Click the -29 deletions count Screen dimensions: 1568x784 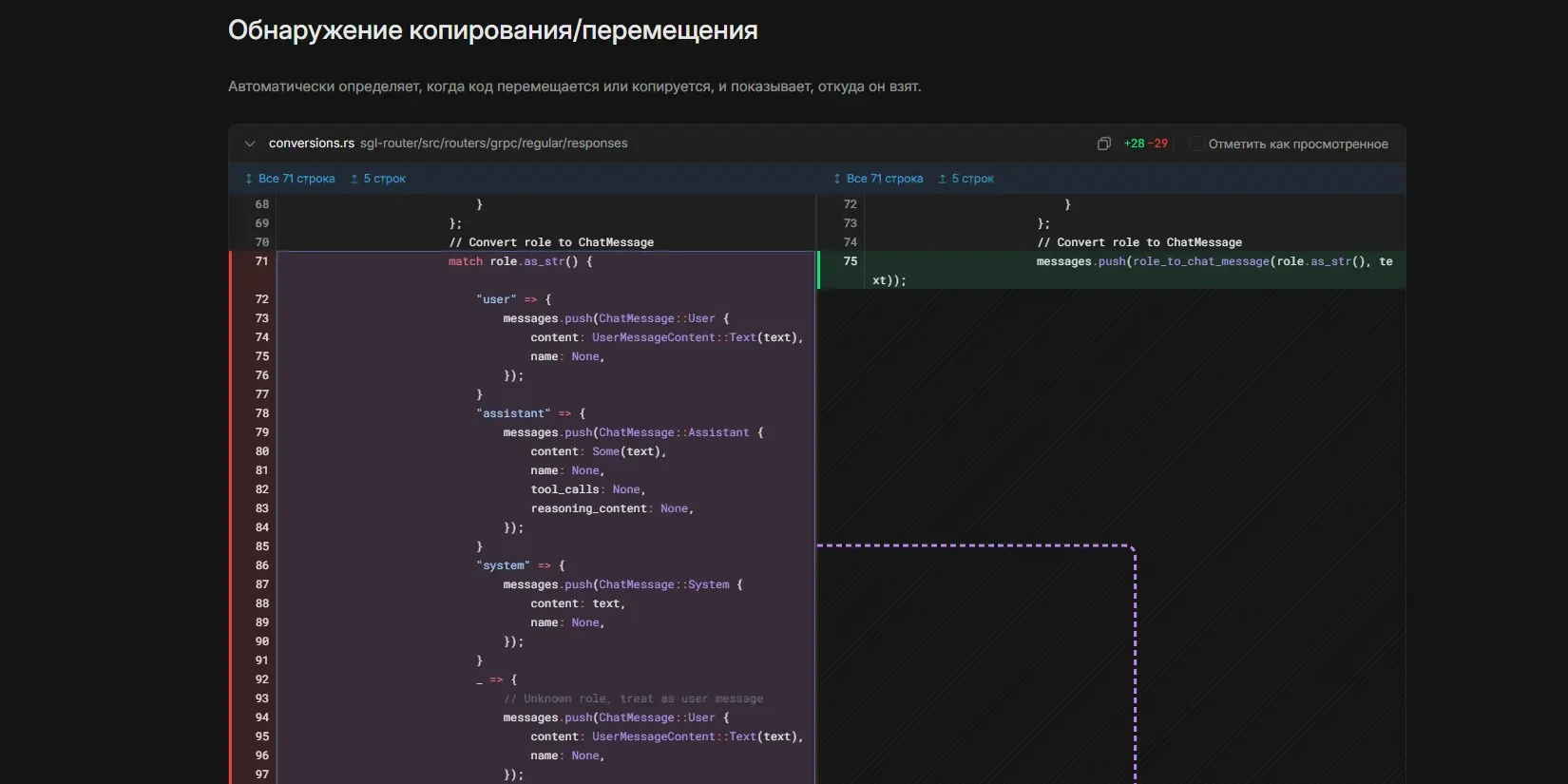tap(1158, 143)
